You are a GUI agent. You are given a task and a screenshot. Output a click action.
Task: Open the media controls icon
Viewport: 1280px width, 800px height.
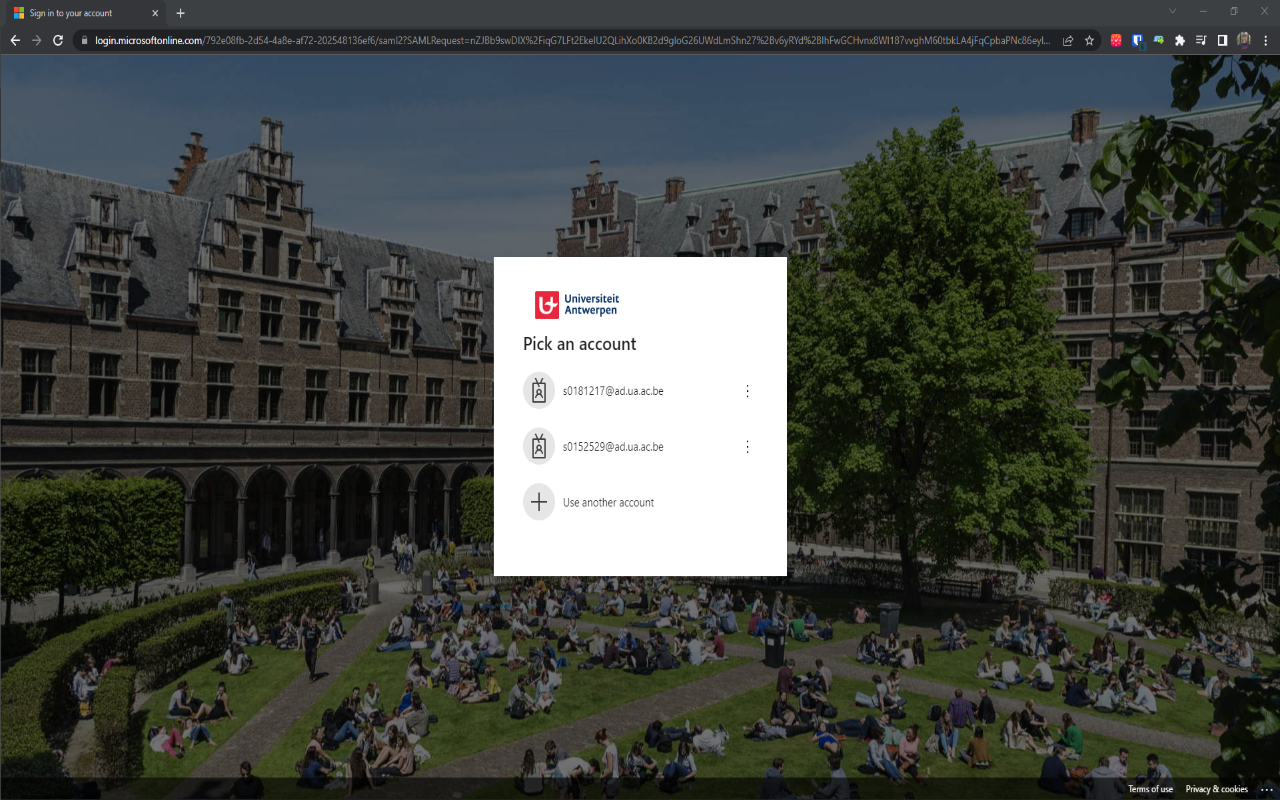(x=1201, y=41)
